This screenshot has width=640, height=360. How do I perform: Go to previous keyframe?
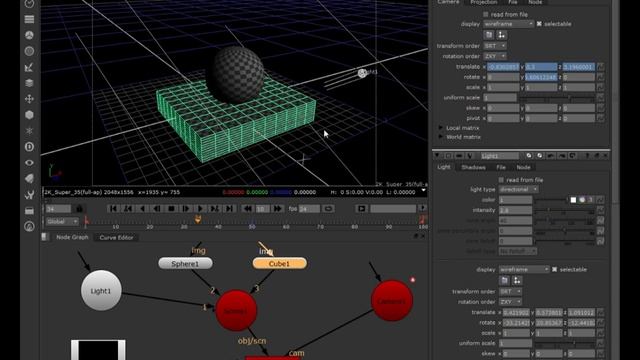click(x=128, y=209)
